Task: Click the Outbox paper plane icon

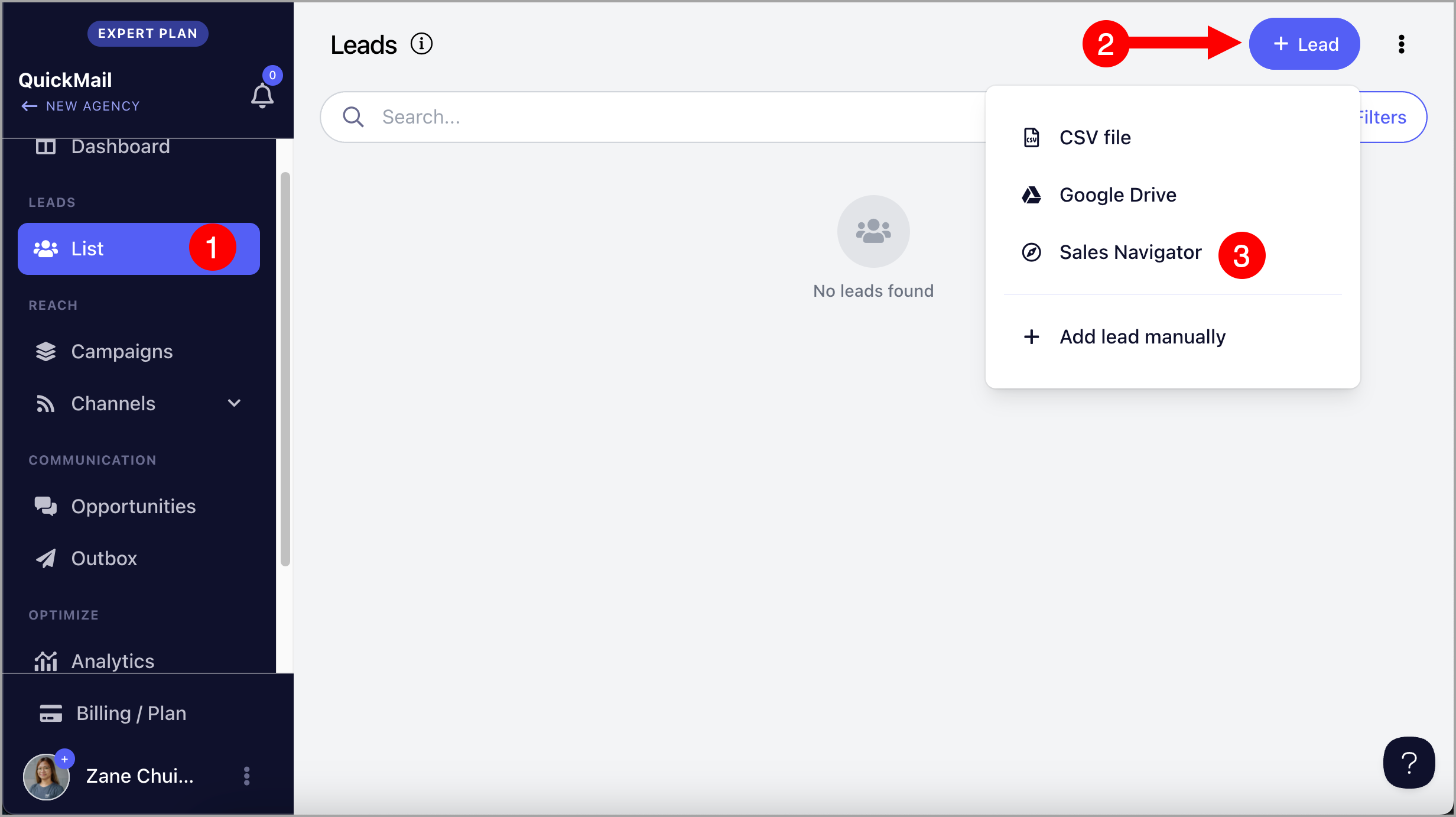Action: (x=45, y=559)
